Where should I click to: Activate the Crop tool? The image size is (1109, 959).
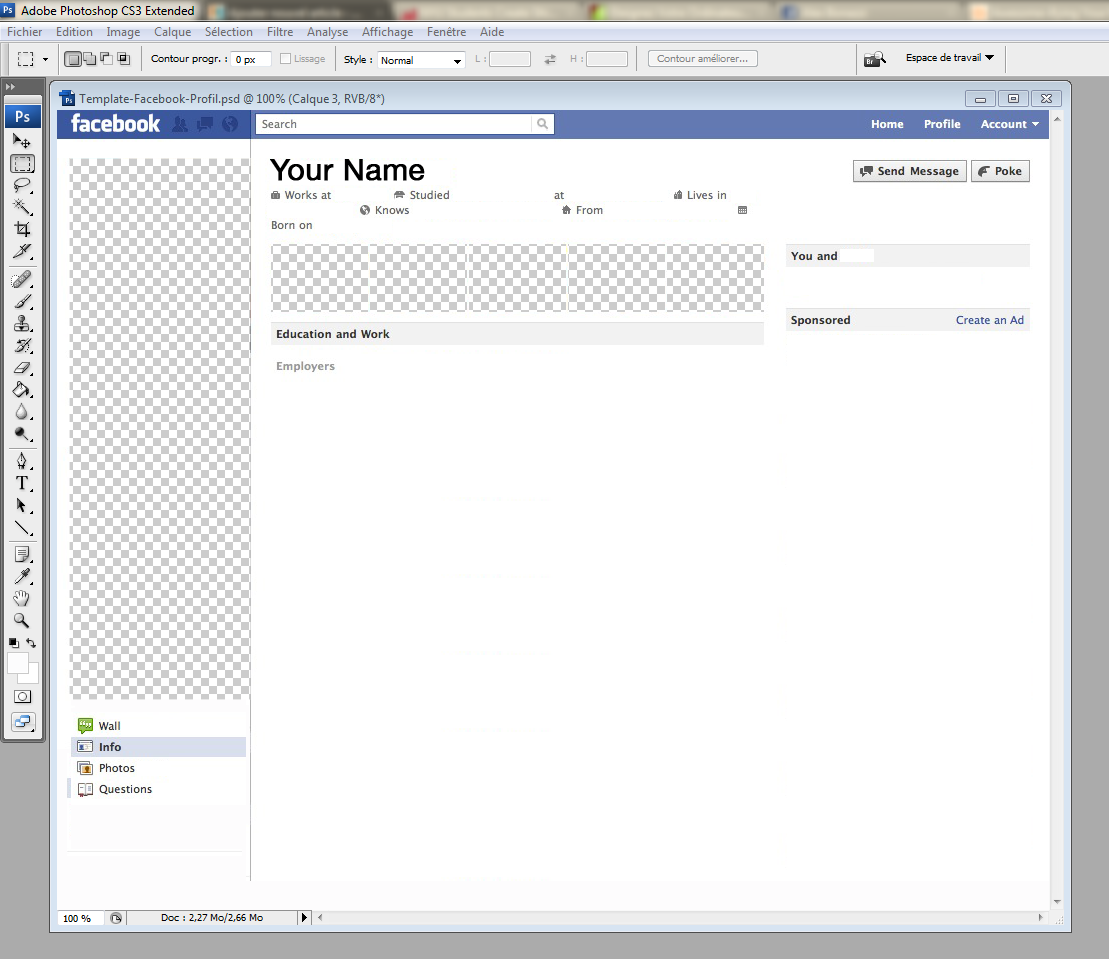coord(22,229)
